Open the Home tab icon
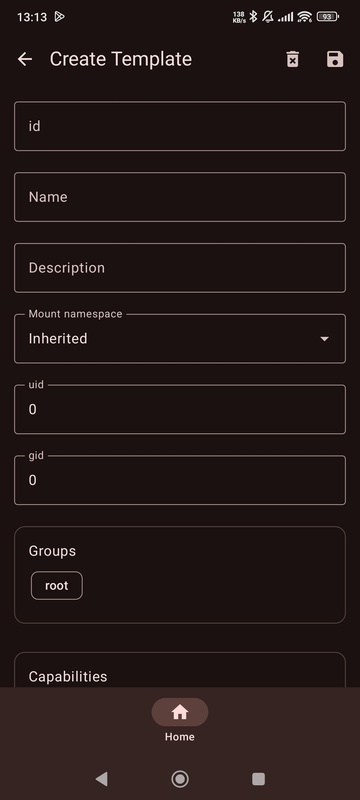Screen dimensions: 360x800 (x=179, y=712)
